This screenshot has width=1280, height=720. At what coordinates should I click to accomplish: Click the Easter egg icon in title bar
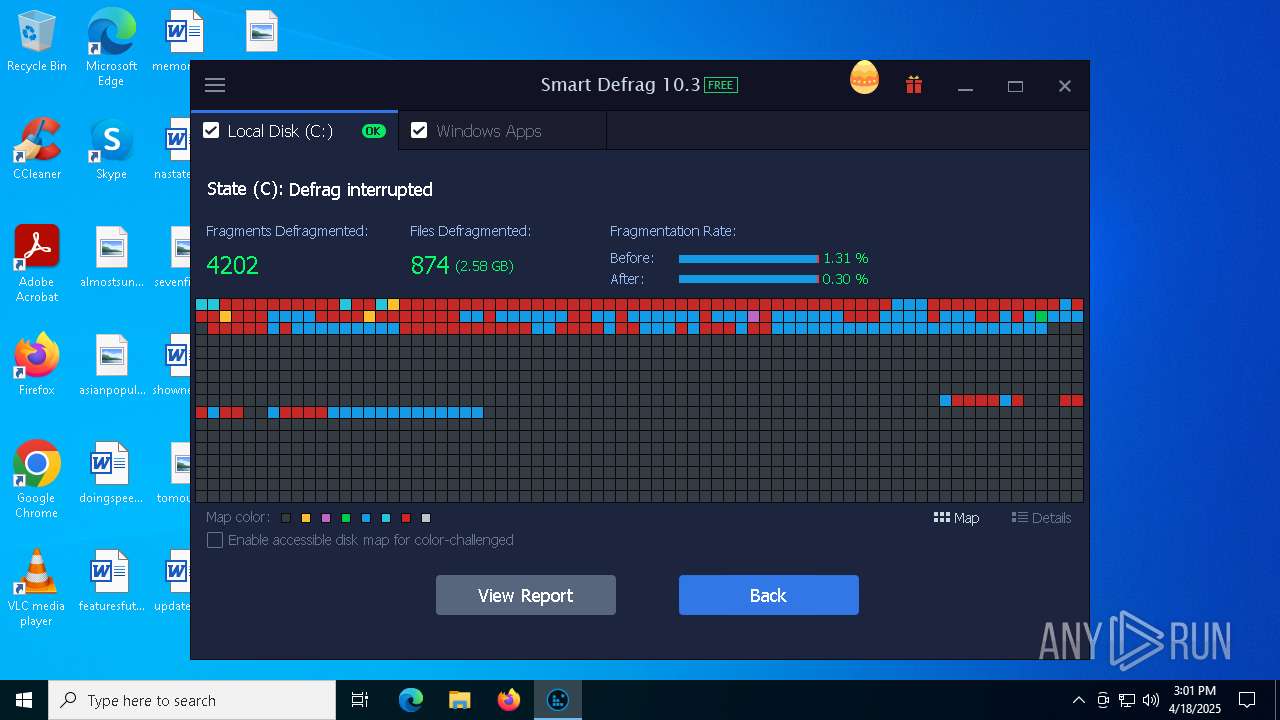pyautogui.click(x=864, y=78)
